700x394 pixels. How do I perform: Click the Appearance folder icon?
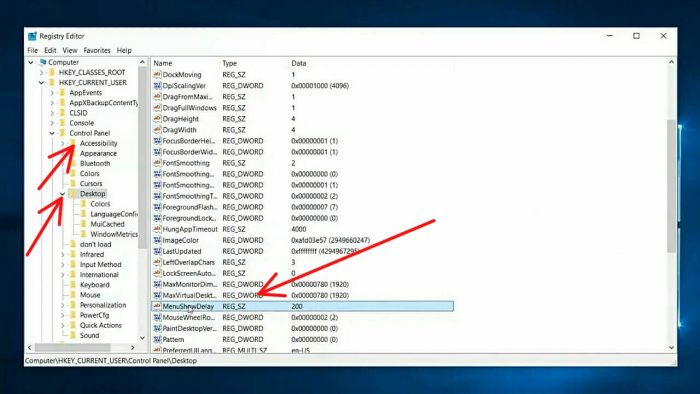73,153
